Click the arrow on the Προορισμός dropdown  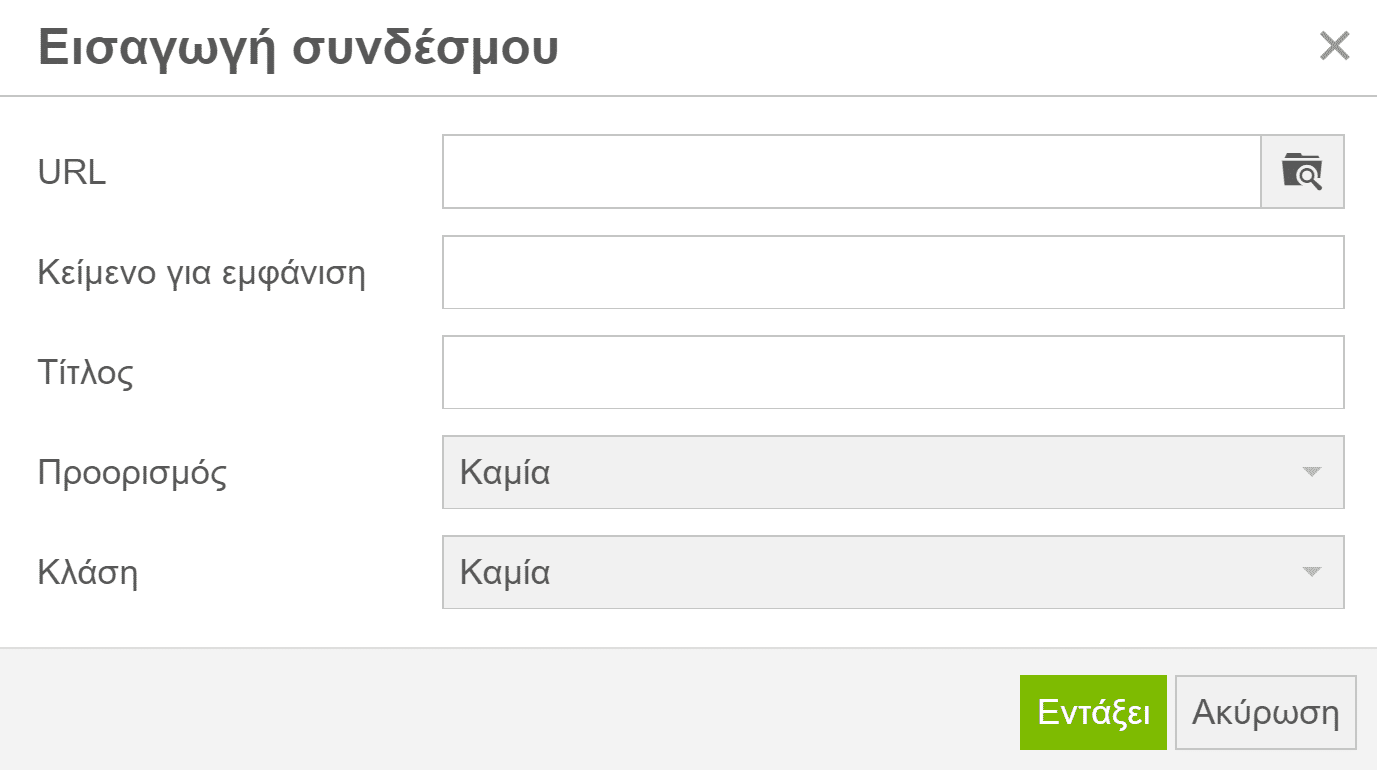pos(1312,472)
